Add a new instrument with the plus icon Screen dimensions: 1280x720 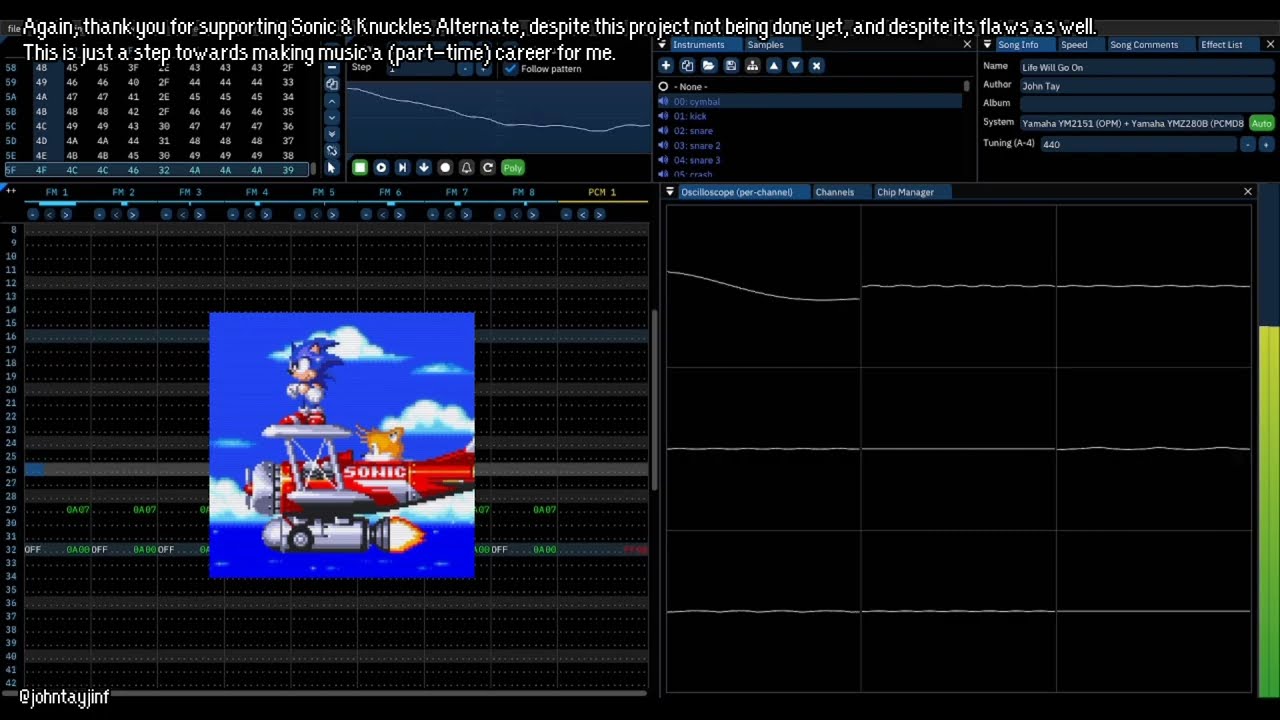(665, 65)
